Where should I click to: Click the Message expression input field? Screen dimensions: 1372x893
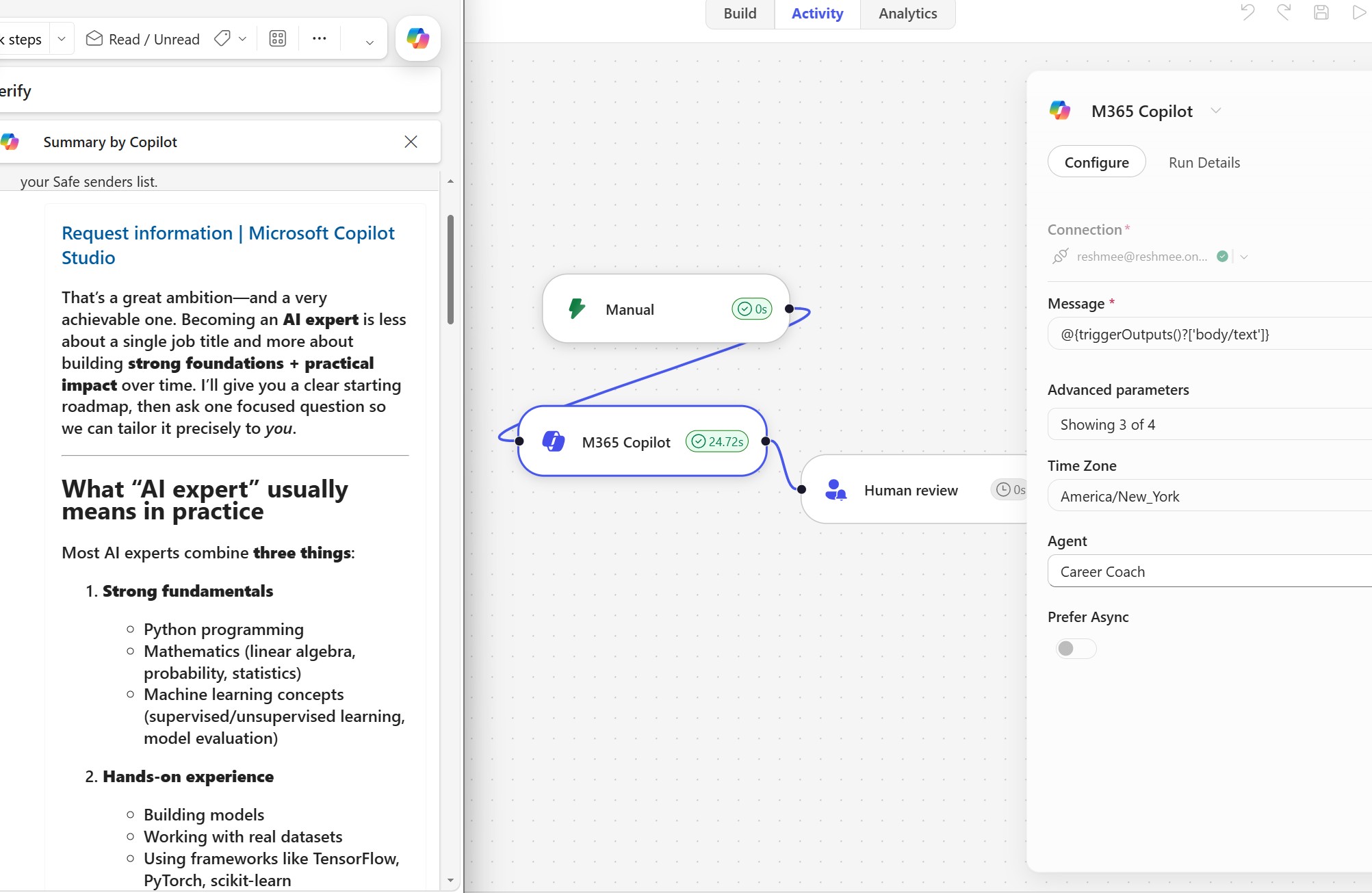1209,334
